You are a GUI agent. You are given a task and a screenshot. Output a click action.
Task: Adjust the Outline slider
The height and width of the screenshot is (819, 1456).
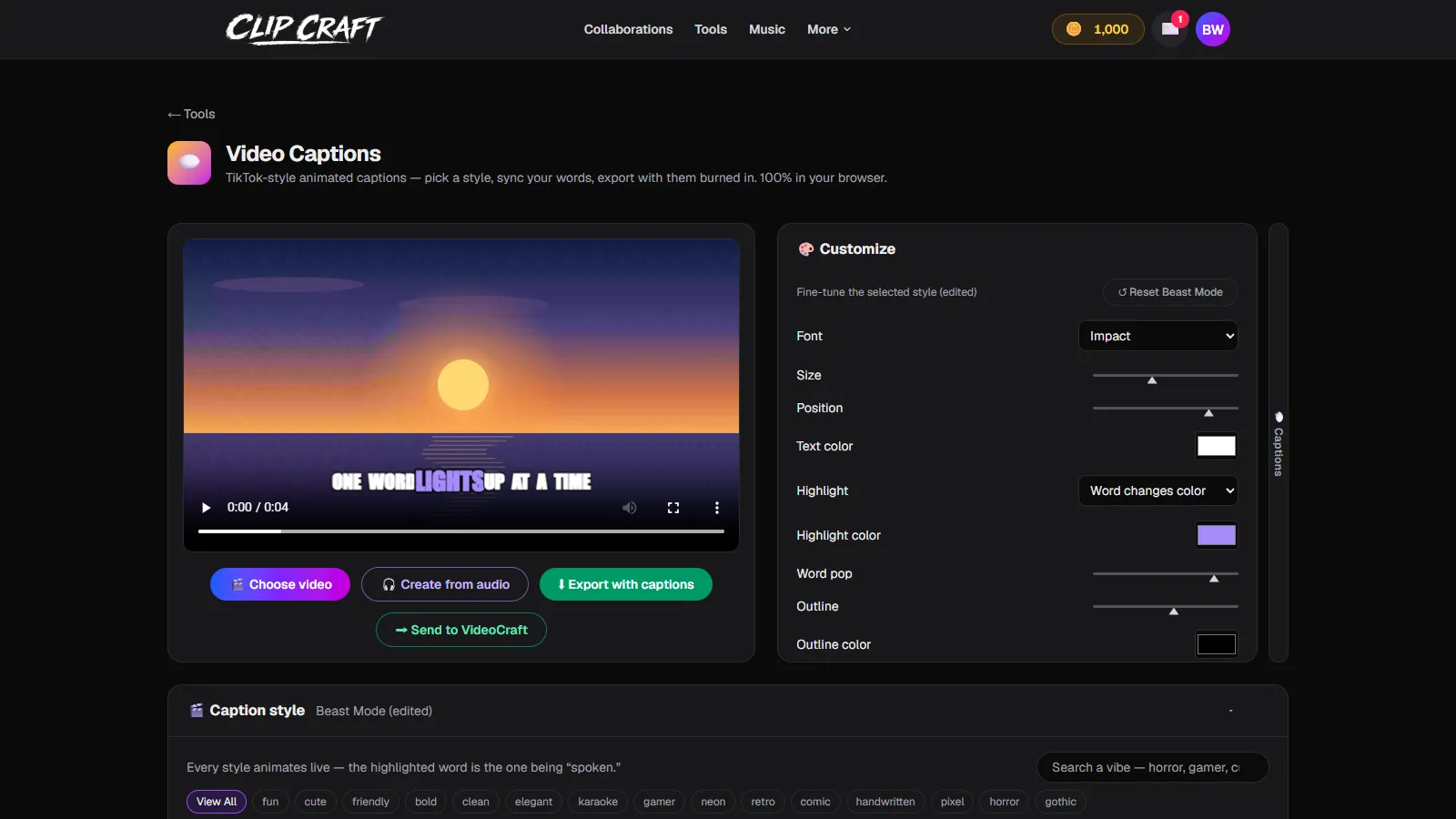pos(1166,606)
